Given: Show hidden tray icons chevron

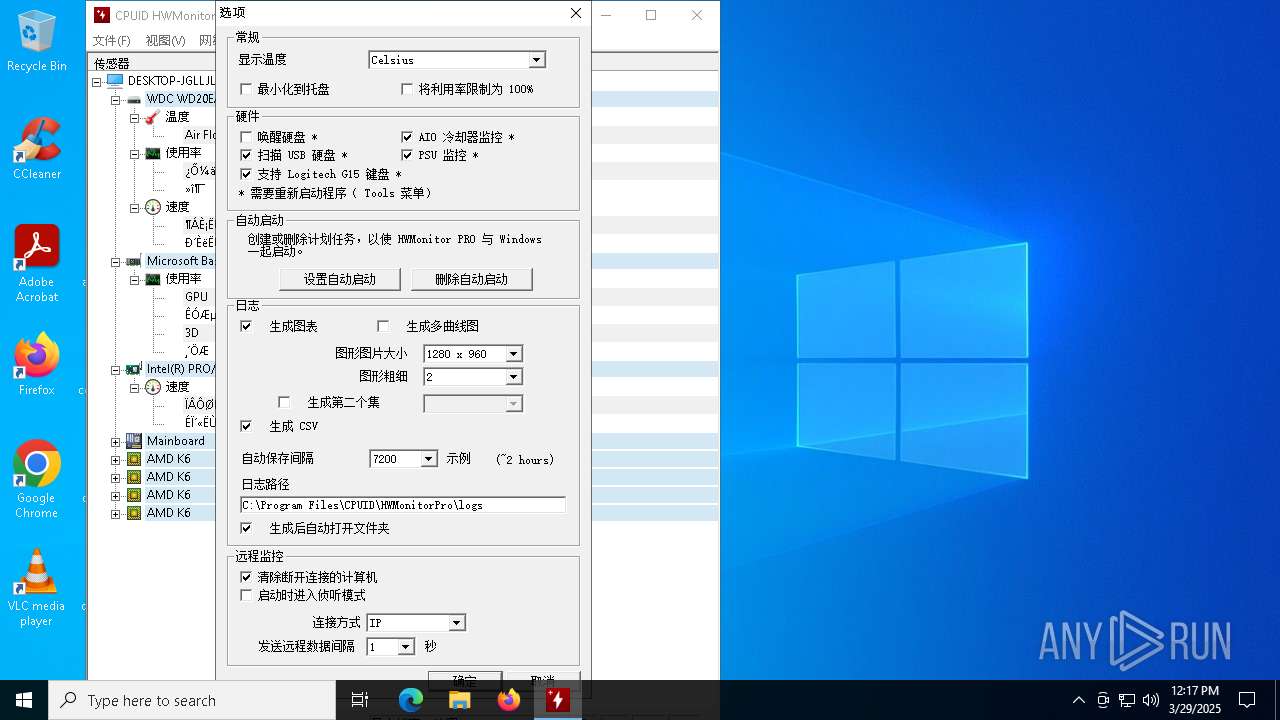Looking at the screenshot, I should 1079,700.
